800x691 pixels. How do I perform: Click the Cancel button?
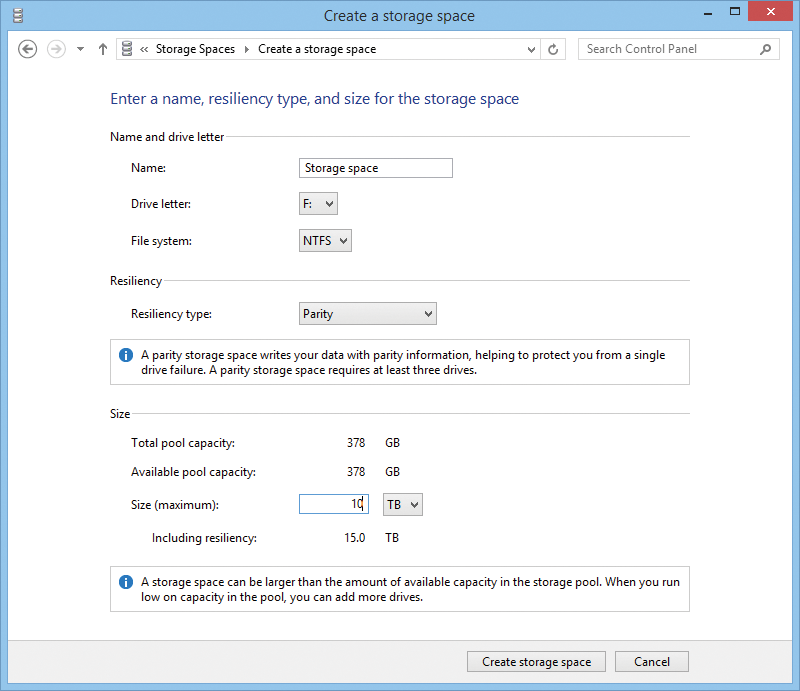tap(651, 662)
